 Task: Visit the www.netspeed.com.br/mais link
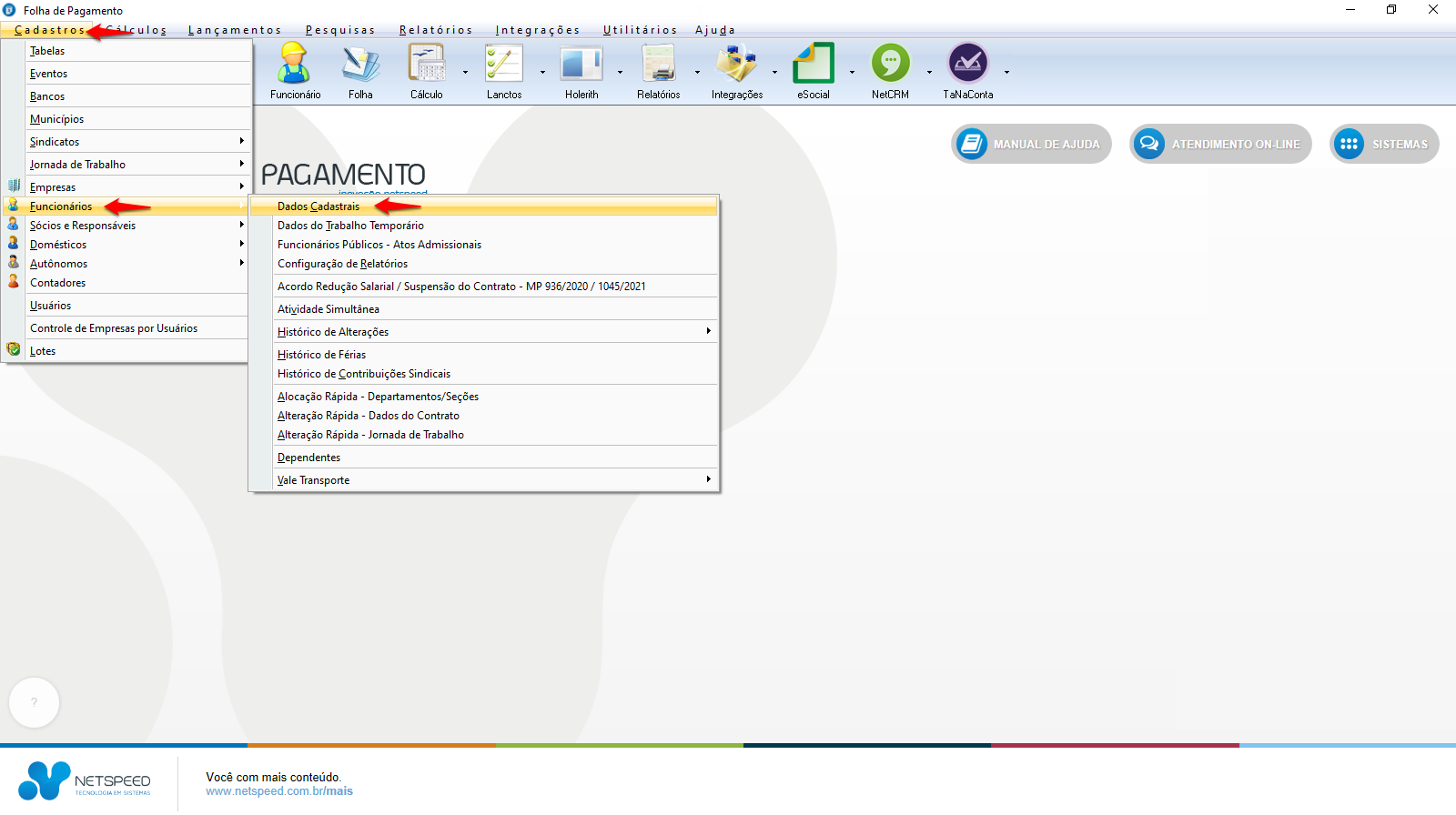pyautogui.click(x=279, y=791)
